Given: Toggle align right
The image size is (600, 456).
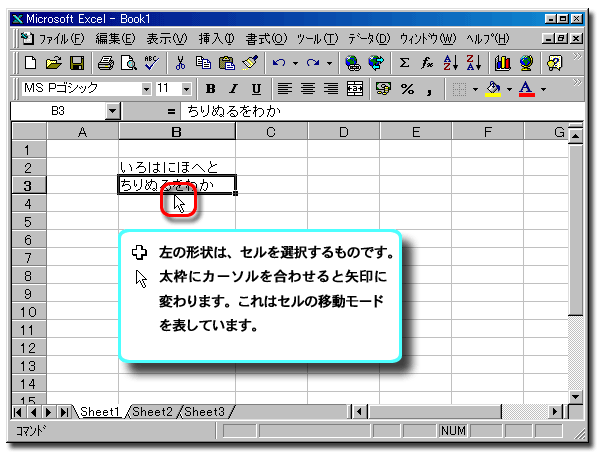Looking at the screenshot, I should click(x=331, y=89).
